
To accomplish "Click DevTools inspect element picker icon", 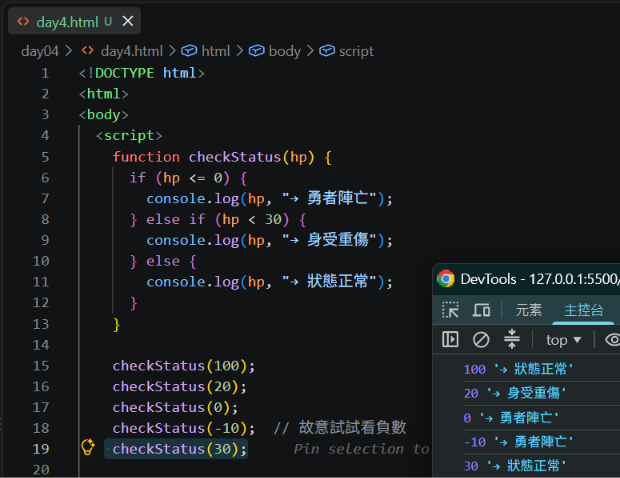I will 450,310.
